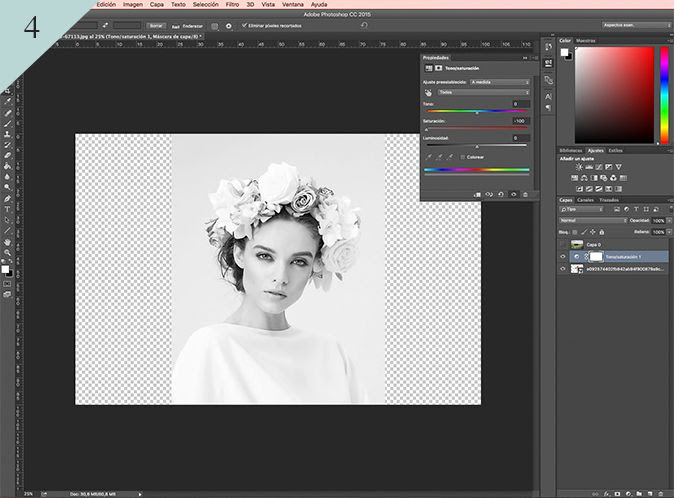Click the Saturación slider handle
675x498 pixels.
click(x=427, y=130)
